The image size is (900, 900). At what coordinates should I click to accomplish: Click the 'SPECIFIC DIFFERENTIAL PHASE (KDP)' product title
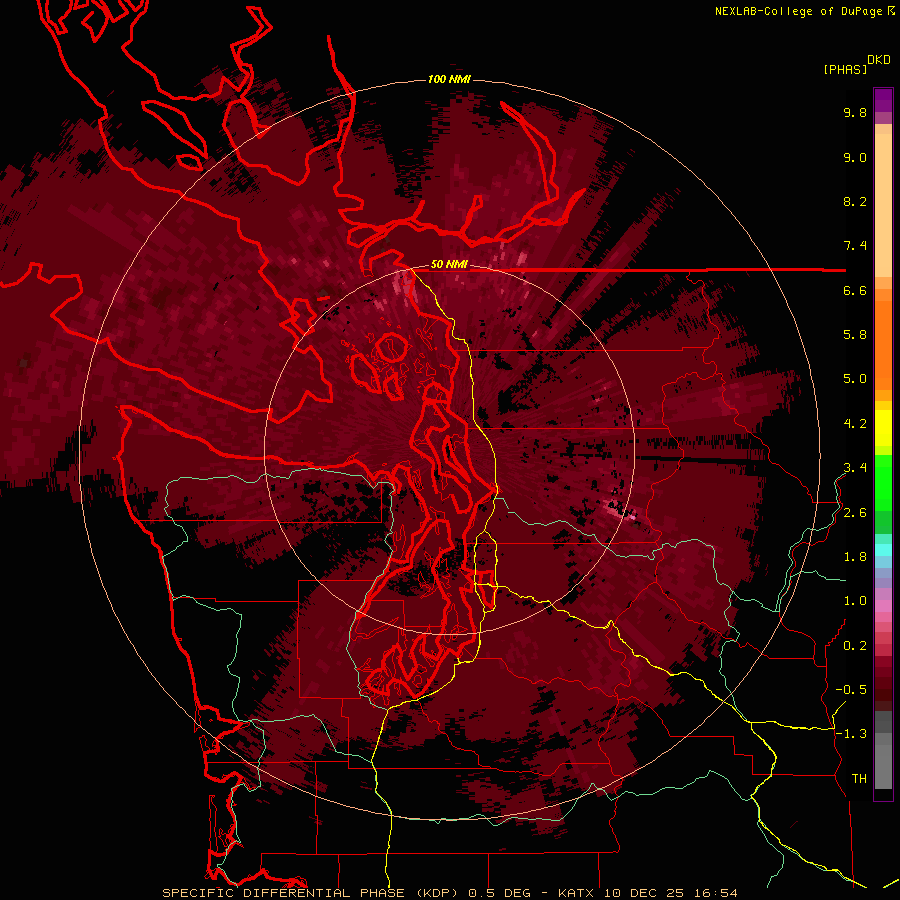tap(310, 893)
